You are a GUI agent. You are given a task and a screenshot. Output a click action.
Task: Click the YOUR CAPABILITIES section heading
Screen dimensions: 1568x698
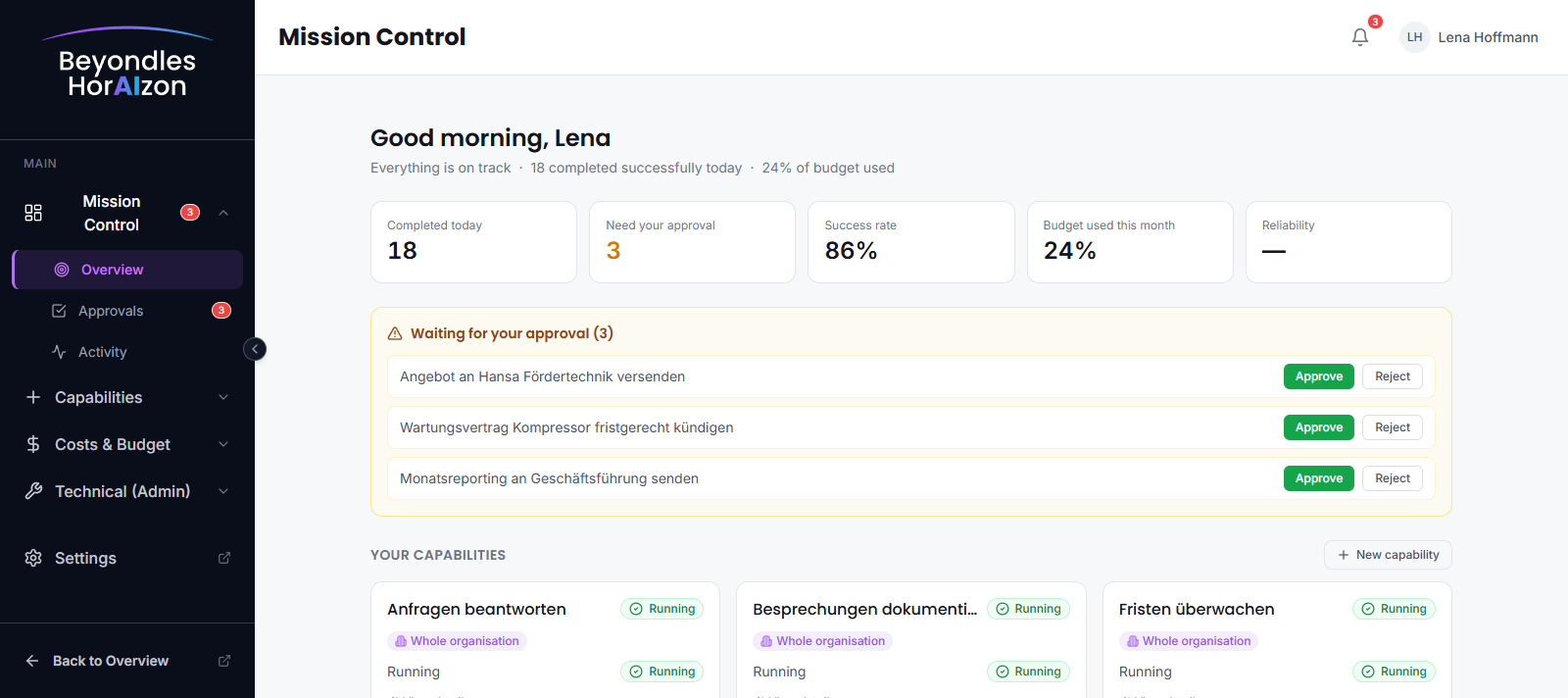pos(438,555)
